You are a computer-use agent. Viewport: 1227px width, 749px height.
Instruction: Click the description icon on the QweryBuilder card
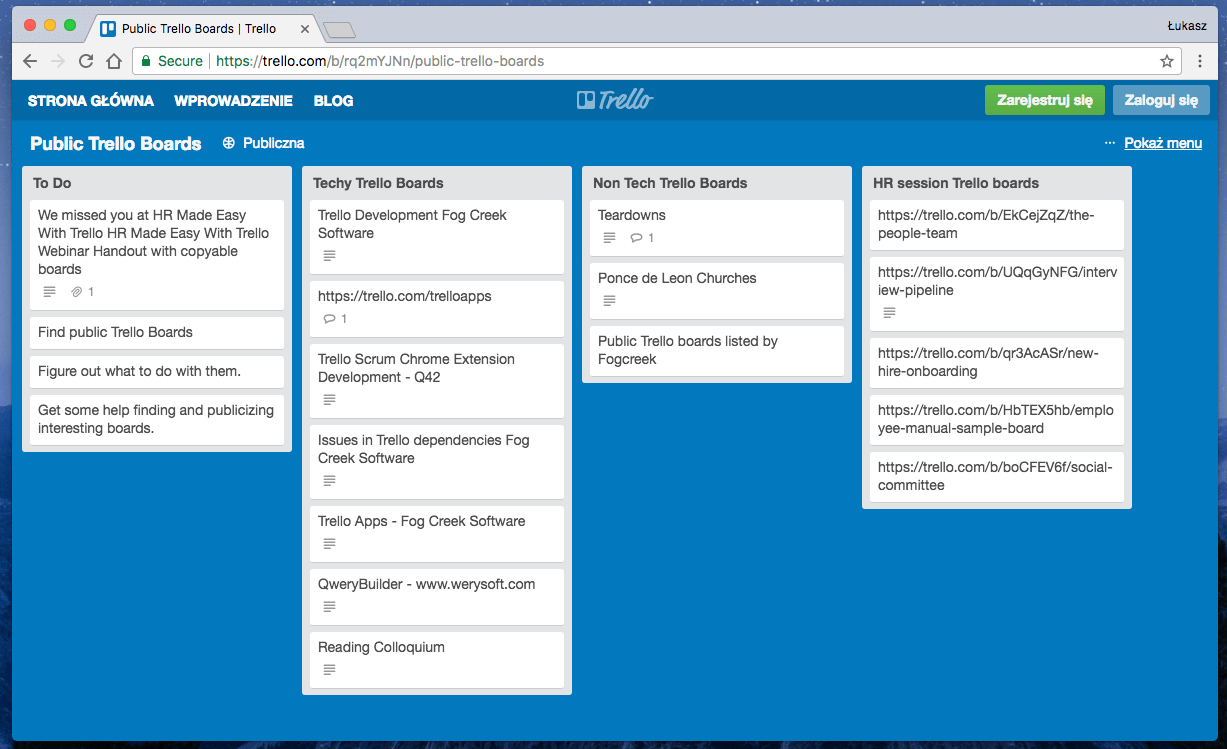point(329,607)
